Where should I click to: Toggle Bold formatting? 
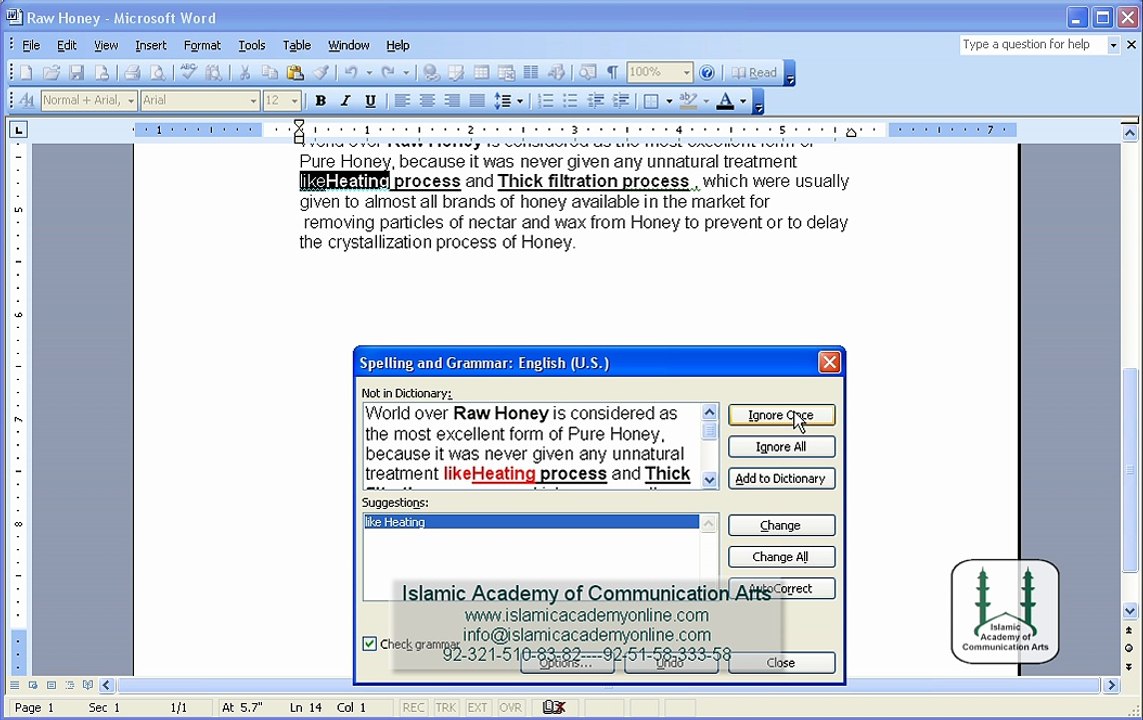(x=320, y=101)
